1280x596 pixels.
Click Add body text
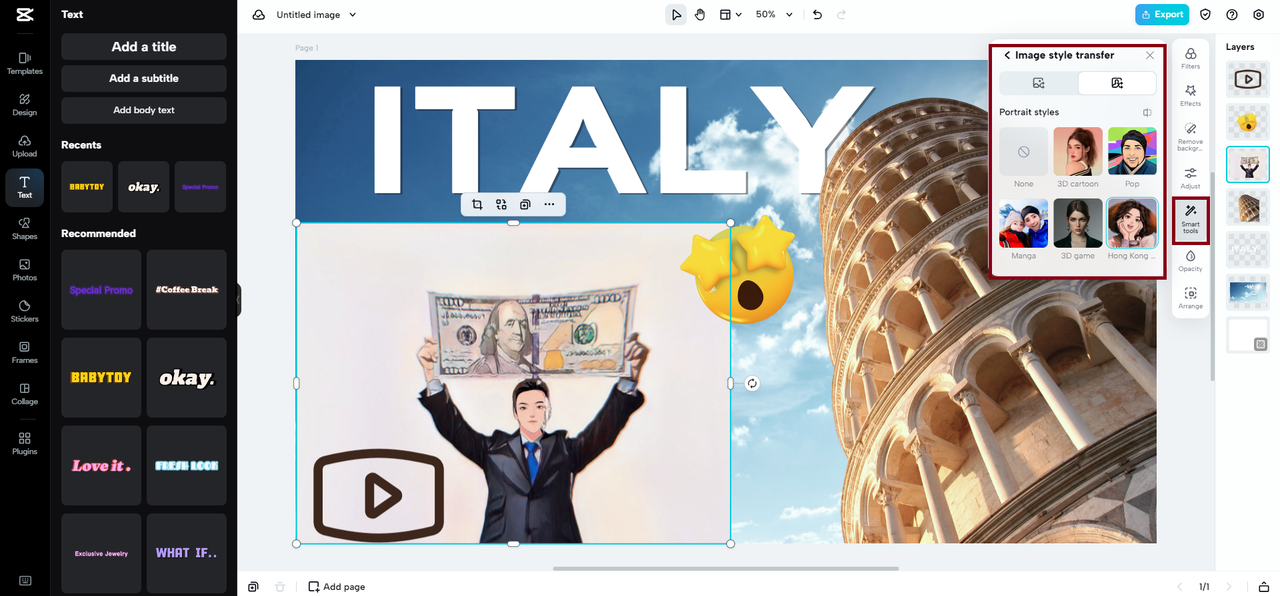click(x=144, y=110)
